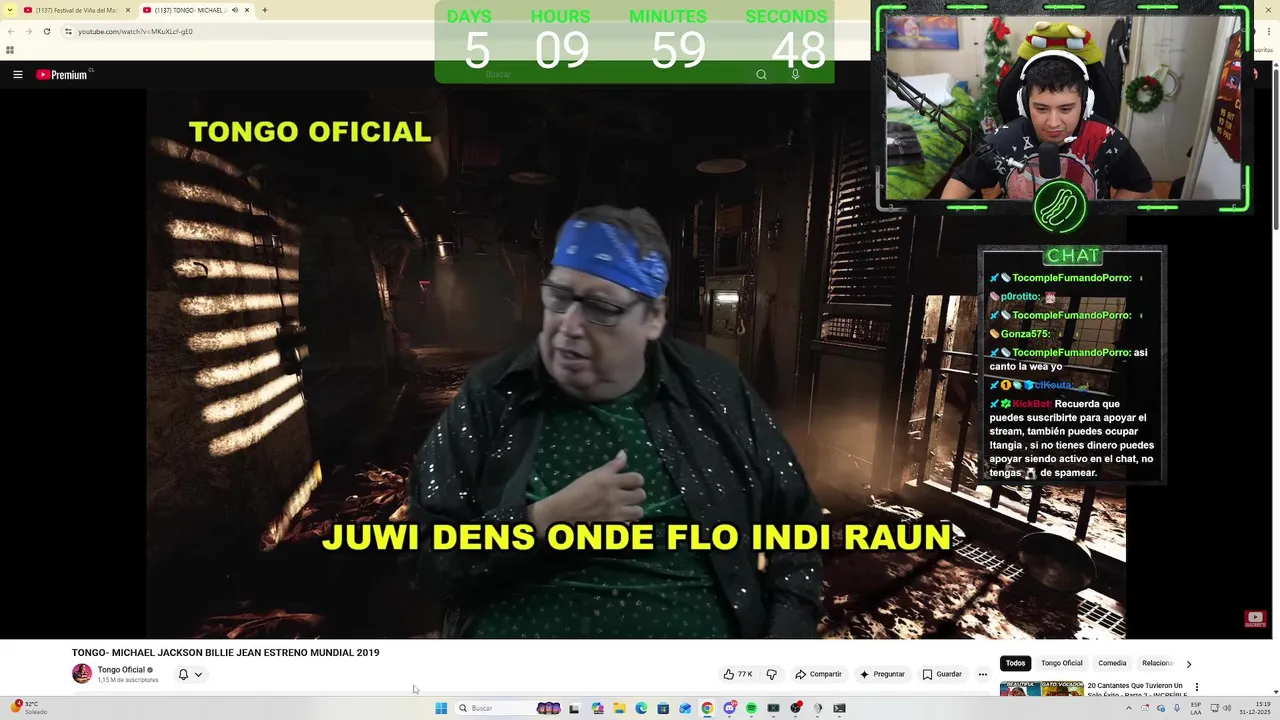Click the playing Tongo video area

(636, 363)
